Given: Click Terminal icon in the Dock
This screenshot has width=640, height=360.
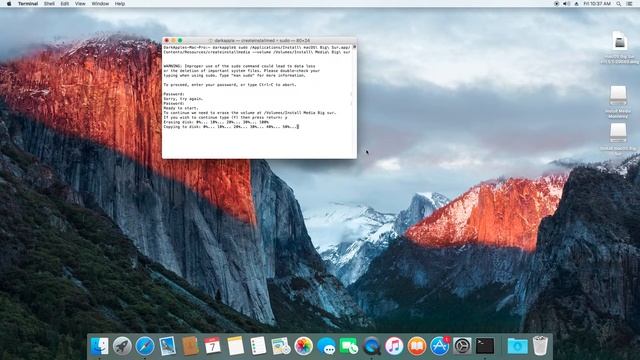Looking at the screenshot, I should 485,346.
